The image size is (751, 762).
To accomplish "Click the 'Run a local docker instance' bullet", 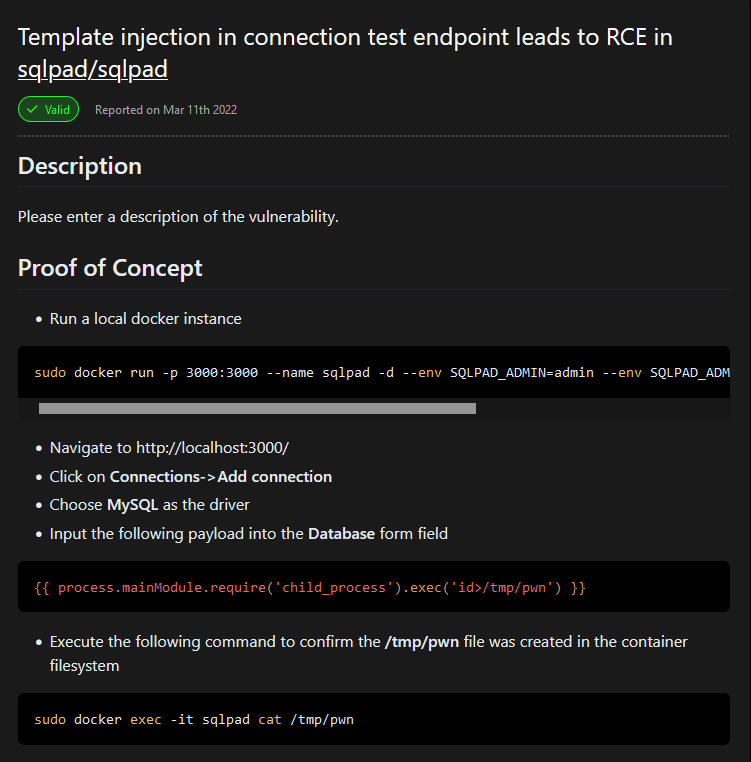I will (145, 319).
